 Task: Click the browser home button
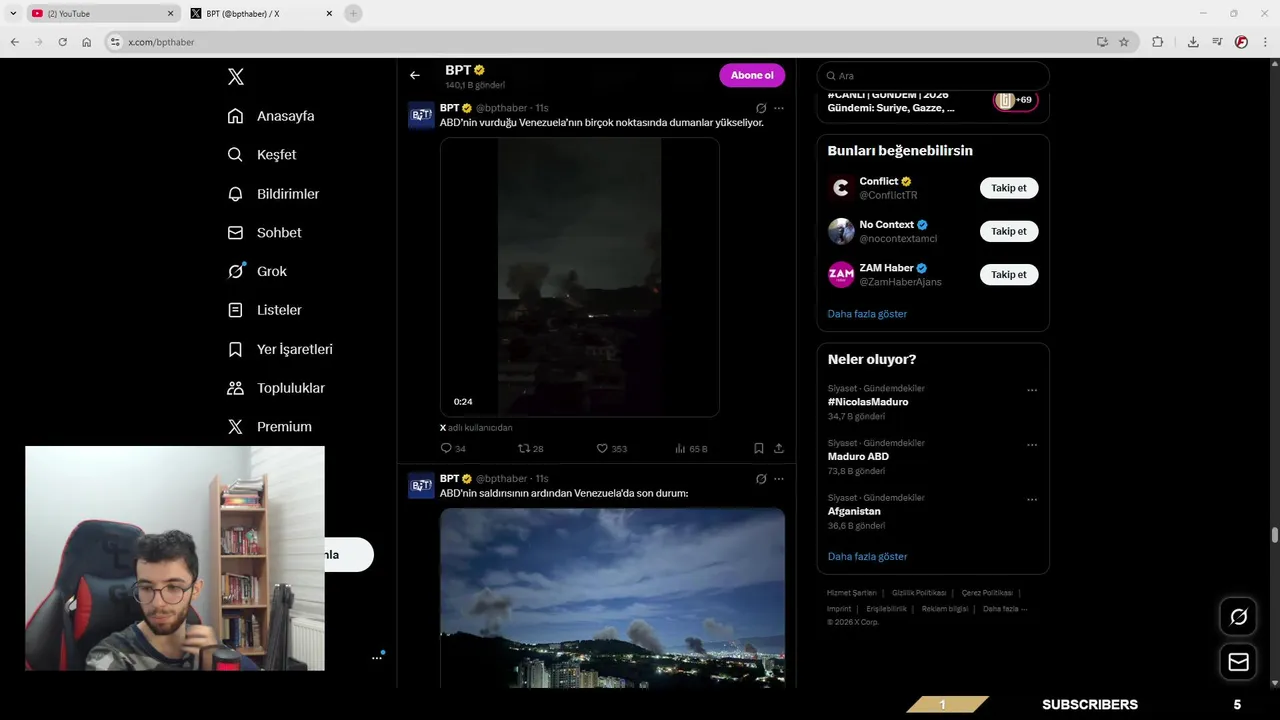(87, 42)
